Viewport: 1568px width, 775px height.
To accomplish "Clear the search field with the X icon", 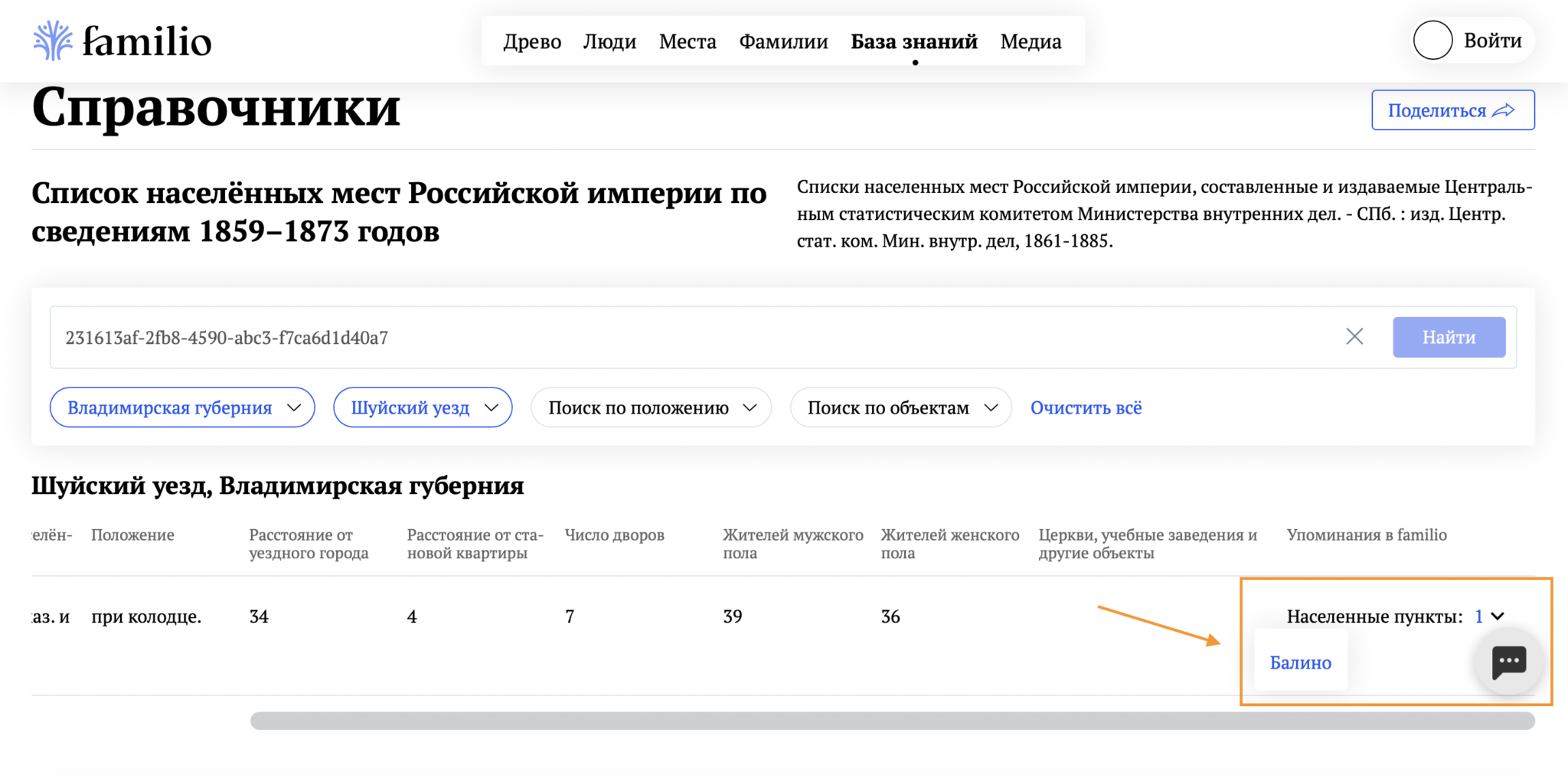I will [x=1354, y=336].
